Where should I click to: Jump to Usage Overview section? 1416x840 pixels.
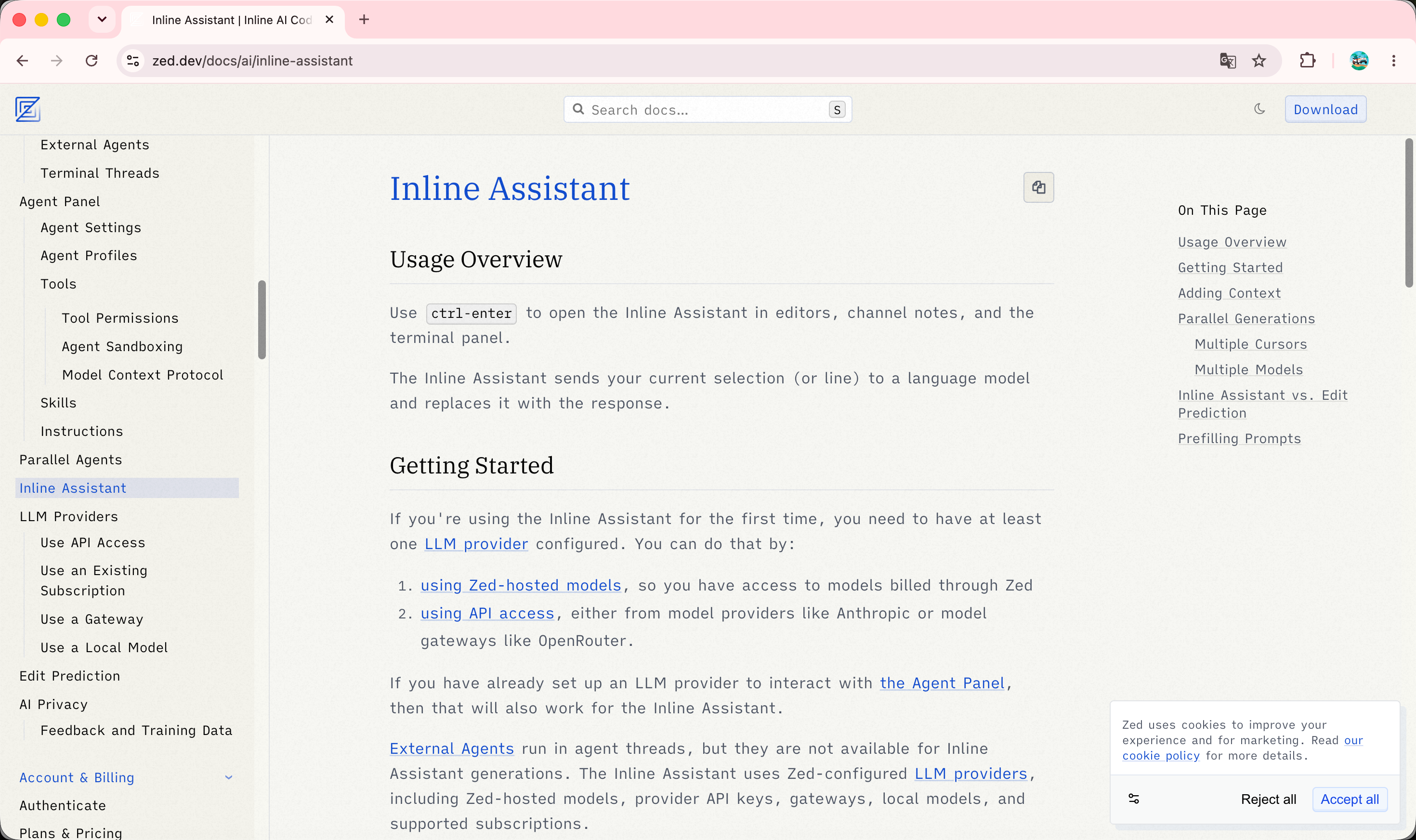click(1232, 242)
